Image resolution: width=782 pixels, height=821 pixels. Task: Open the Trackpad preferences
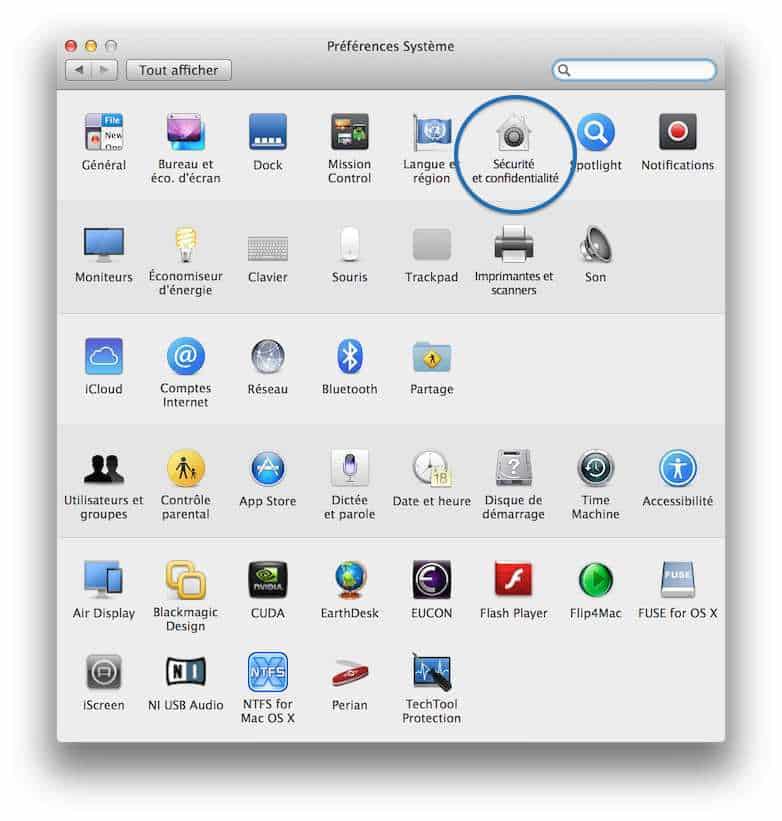(431, 244)
